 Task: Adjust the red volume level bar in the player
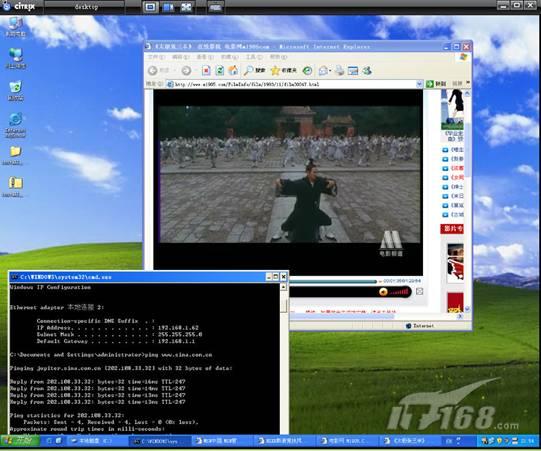point(399,292)
